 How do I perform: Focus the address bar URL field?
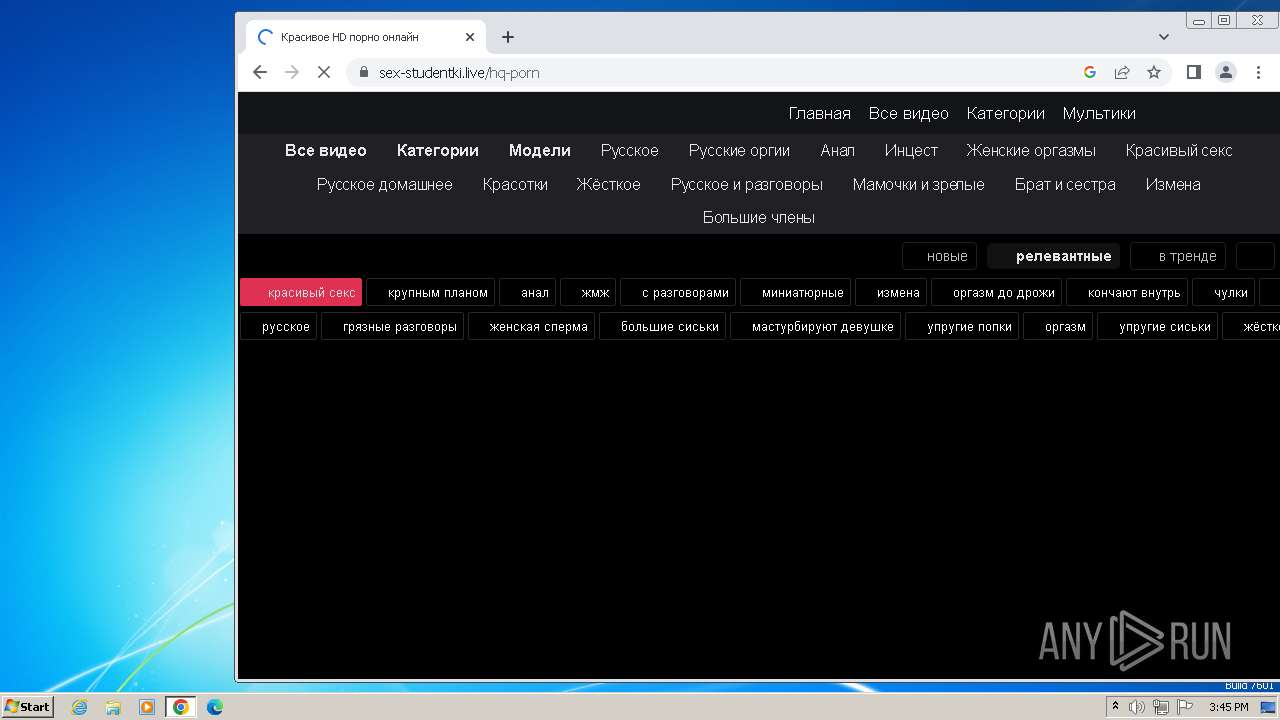pos(720,72)
